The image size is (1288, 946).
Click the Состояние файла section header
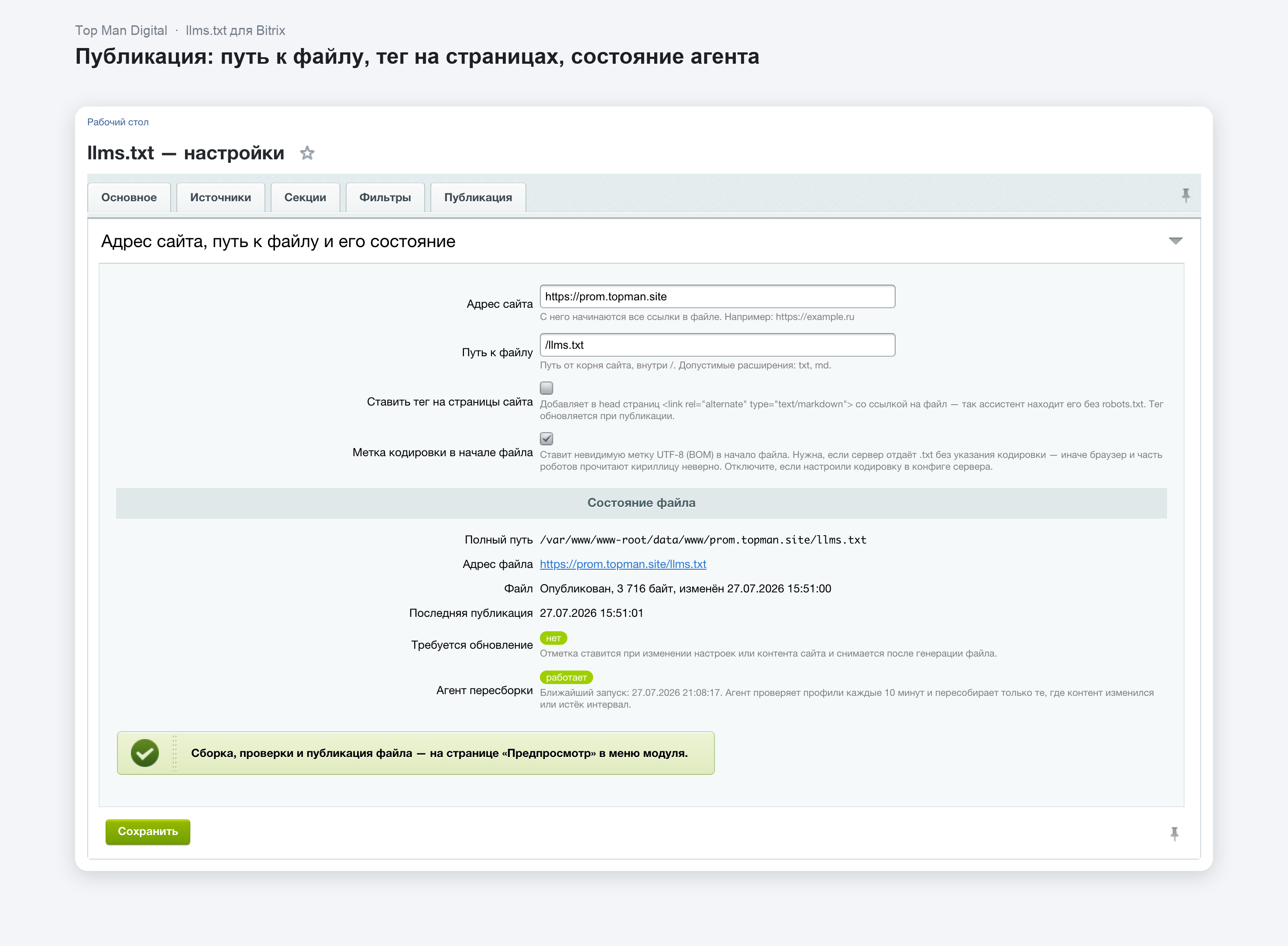click(641, 503)
